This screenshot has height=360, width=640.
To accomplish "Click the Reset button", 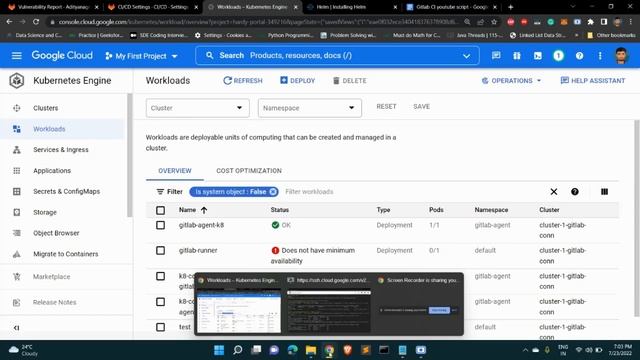I will (386, 107).
